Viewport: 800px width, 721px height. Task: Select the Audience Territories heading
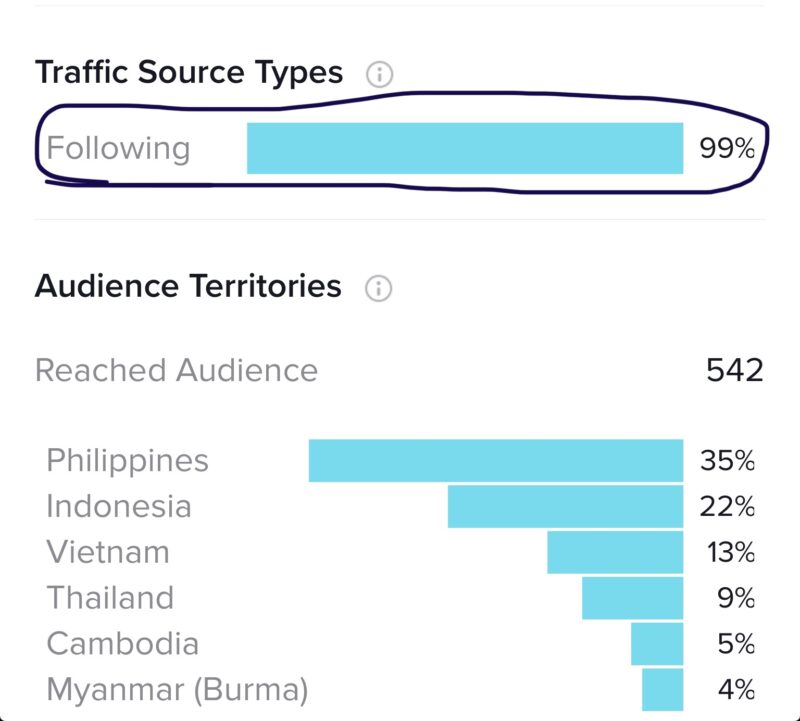click(188, 286)
